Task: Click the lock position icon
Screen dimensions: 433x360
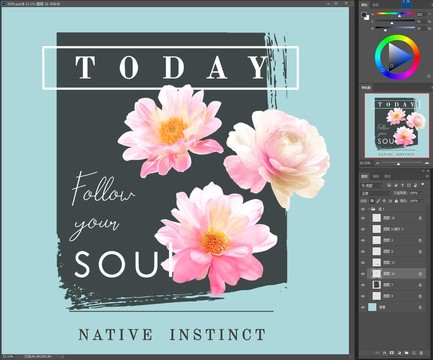Action: click(384, 201)
